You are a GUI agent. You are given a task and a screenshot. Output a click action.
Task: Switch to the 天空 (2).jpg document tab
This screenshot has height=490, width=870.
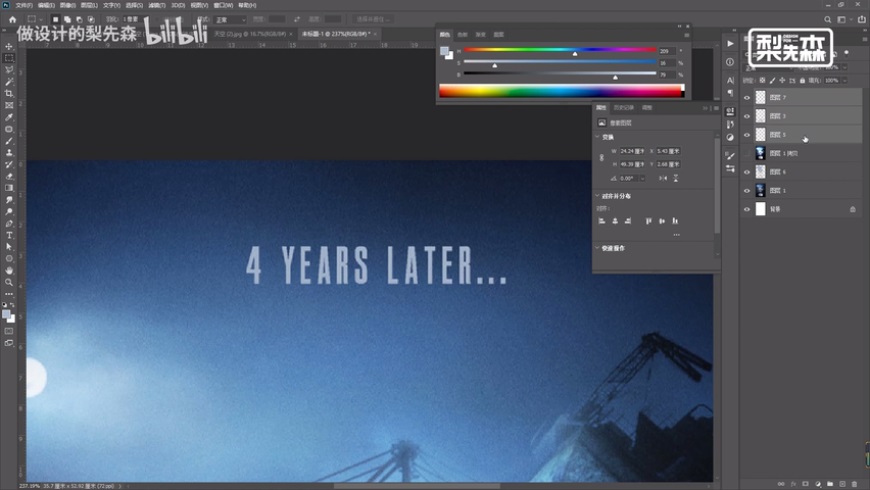(x=250, y=34)
